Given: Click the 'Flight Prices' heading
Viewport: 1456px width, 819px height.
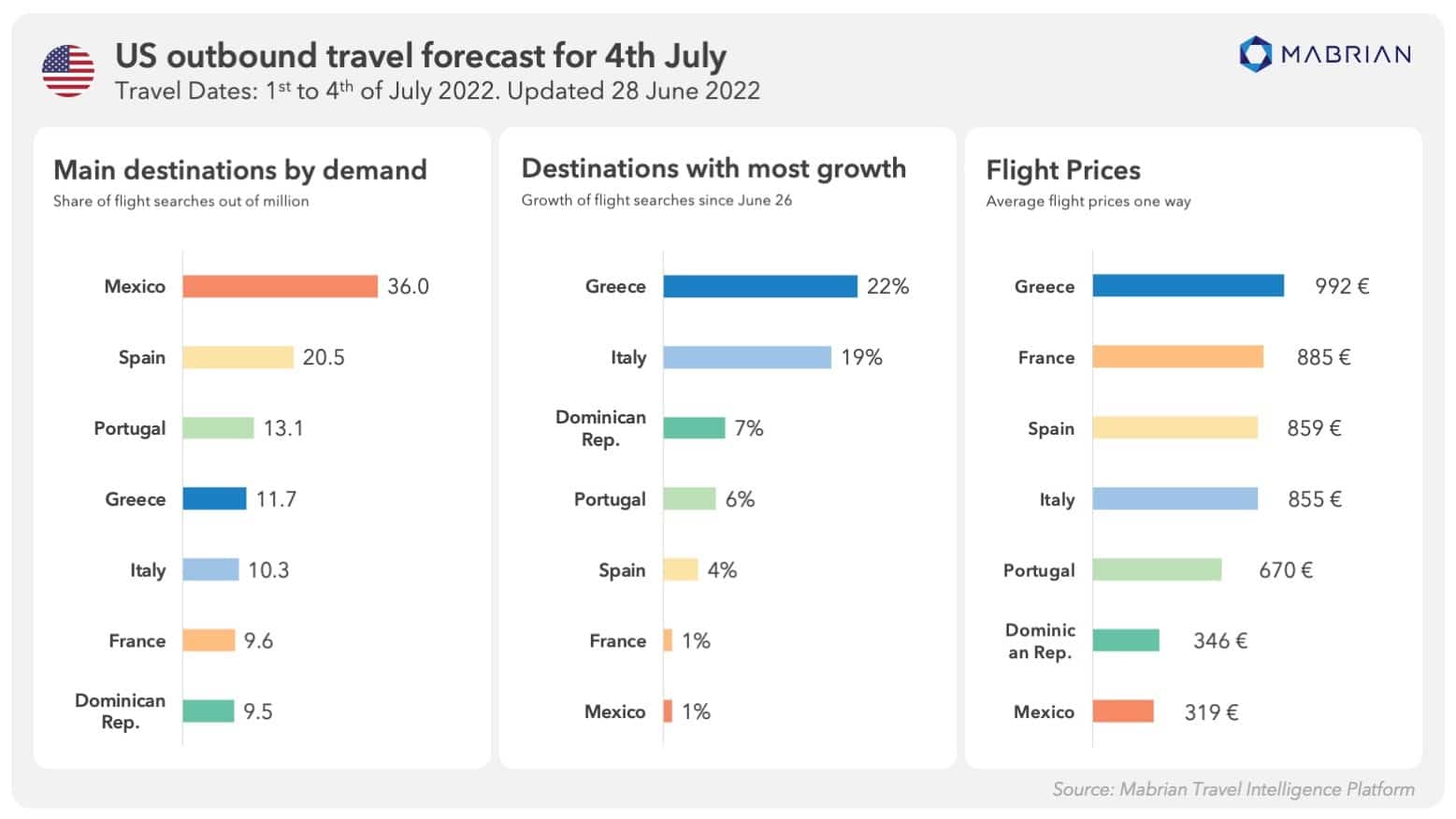Looking at the screenshot, I should 1063,170.
